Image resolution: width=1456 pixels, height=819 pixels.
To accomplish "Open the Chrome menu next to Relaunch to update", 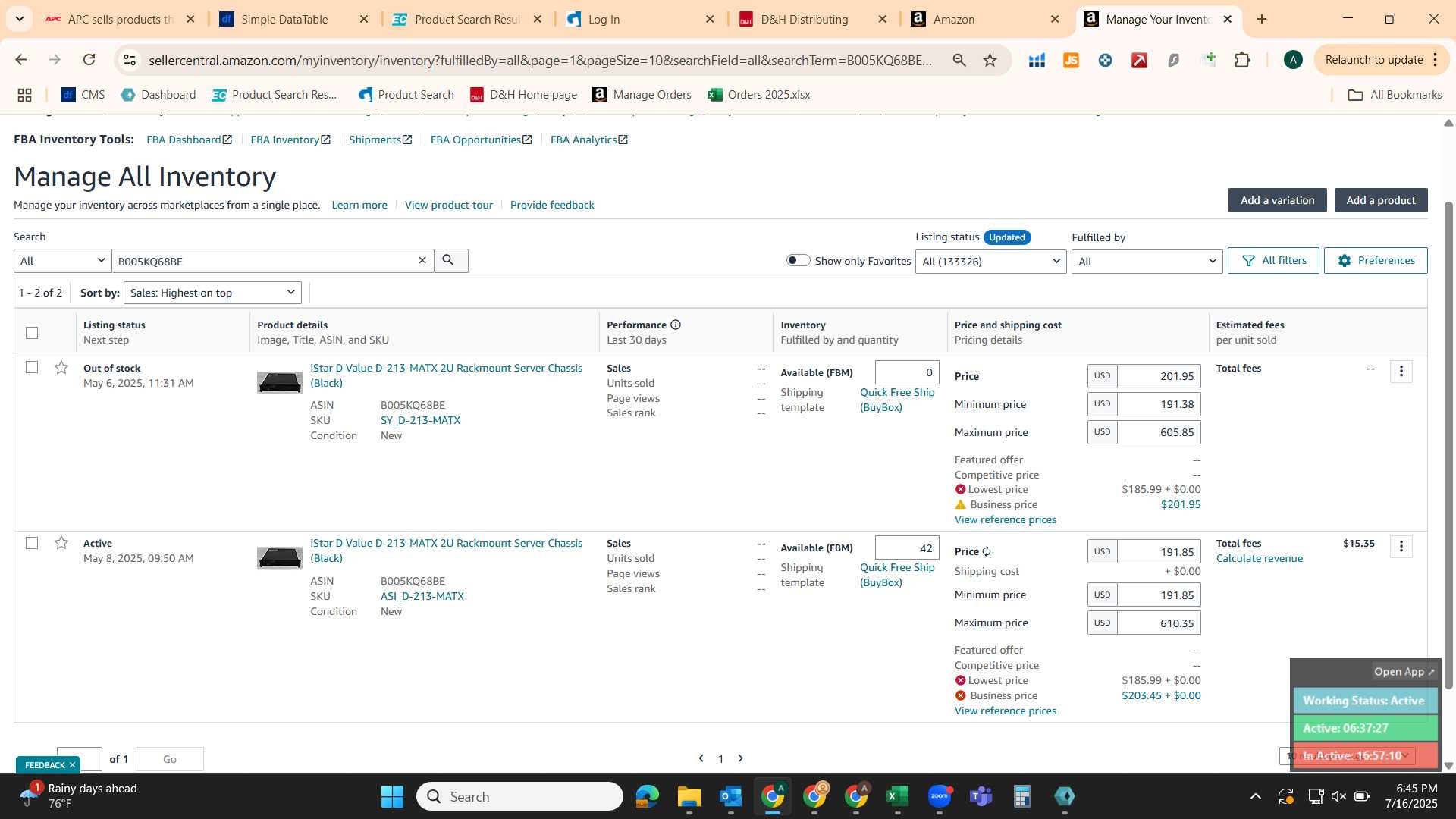I will [1436, 60].
